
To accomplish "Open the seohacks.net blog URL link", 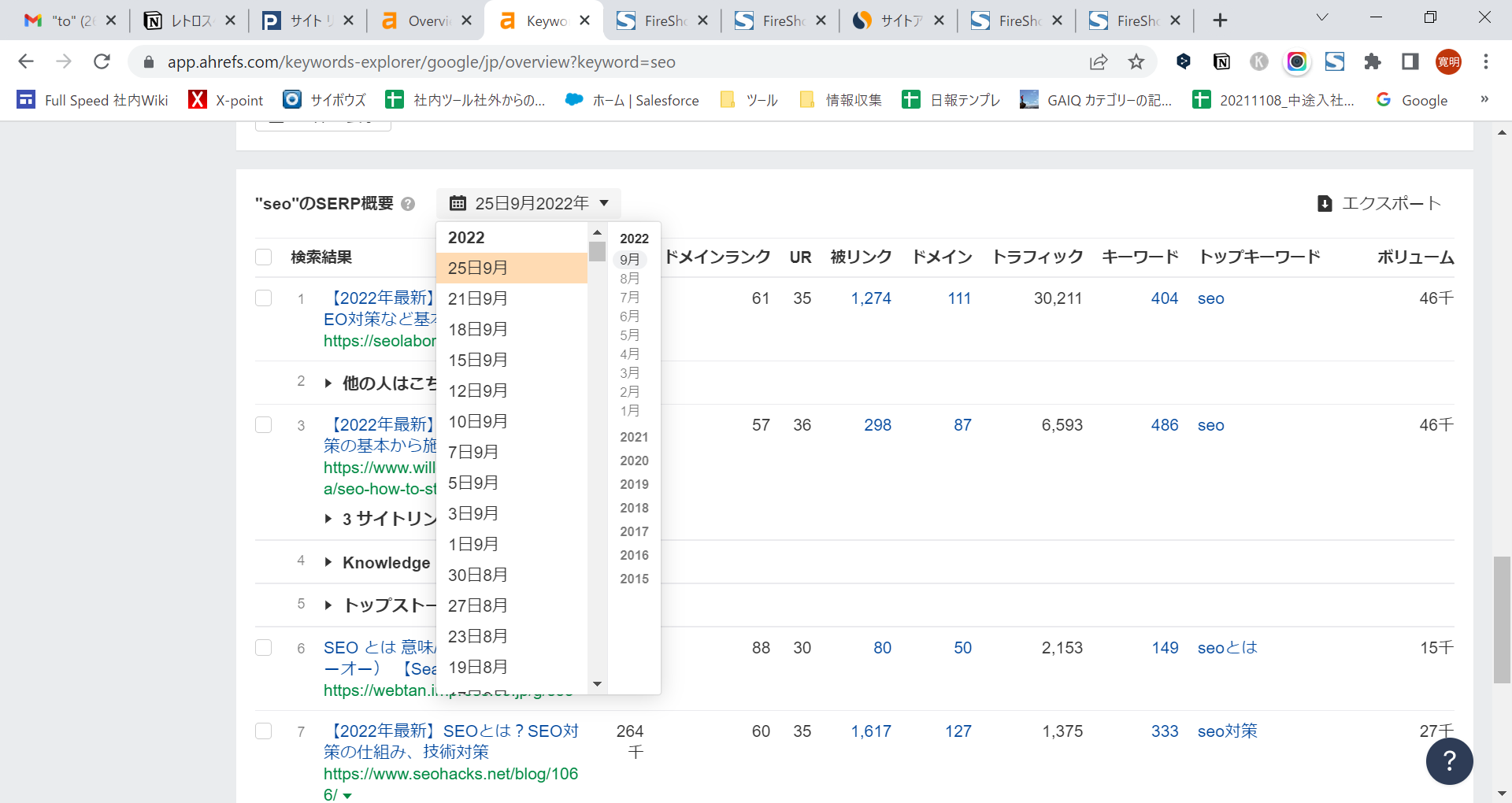I will (450, 774).
